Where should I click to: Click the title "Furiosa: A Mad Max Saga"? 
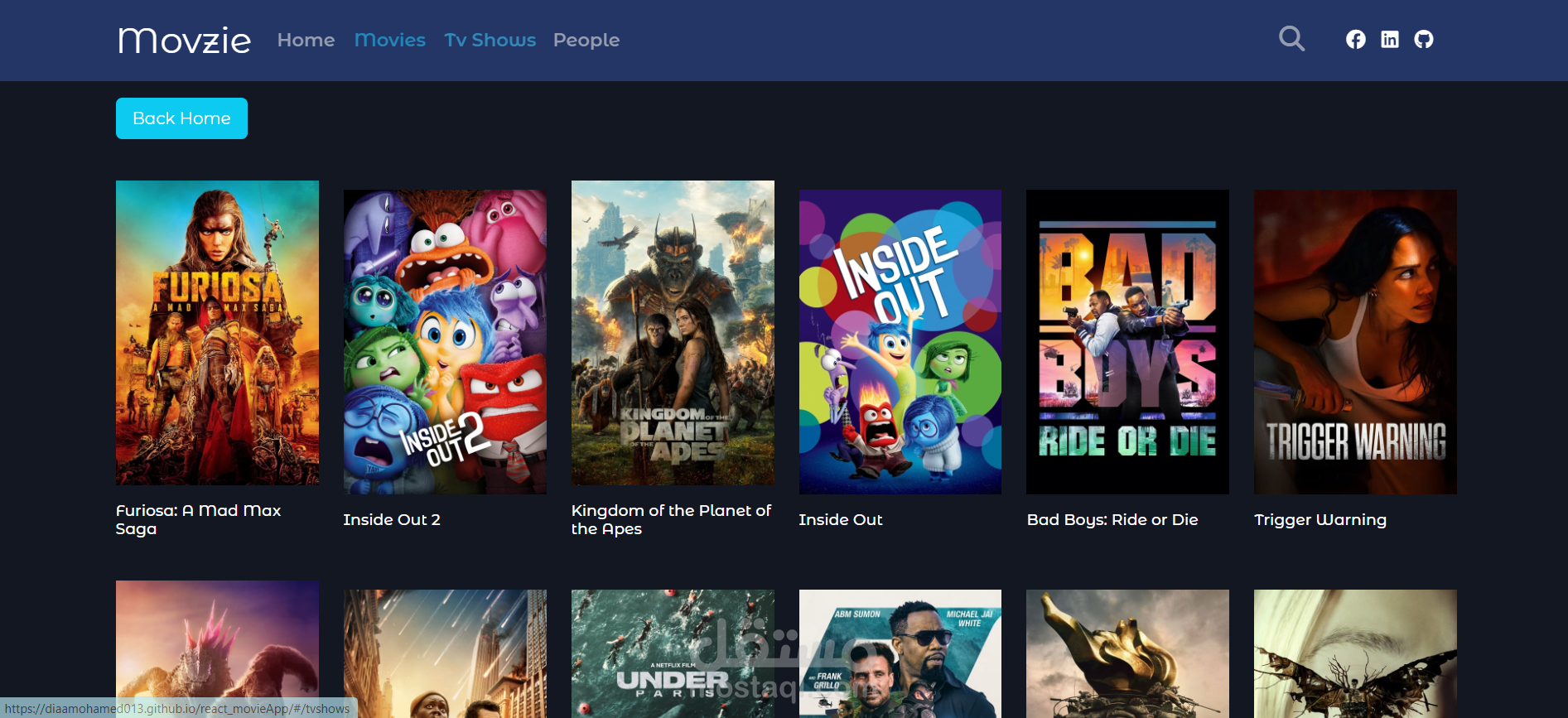point(199,520)
